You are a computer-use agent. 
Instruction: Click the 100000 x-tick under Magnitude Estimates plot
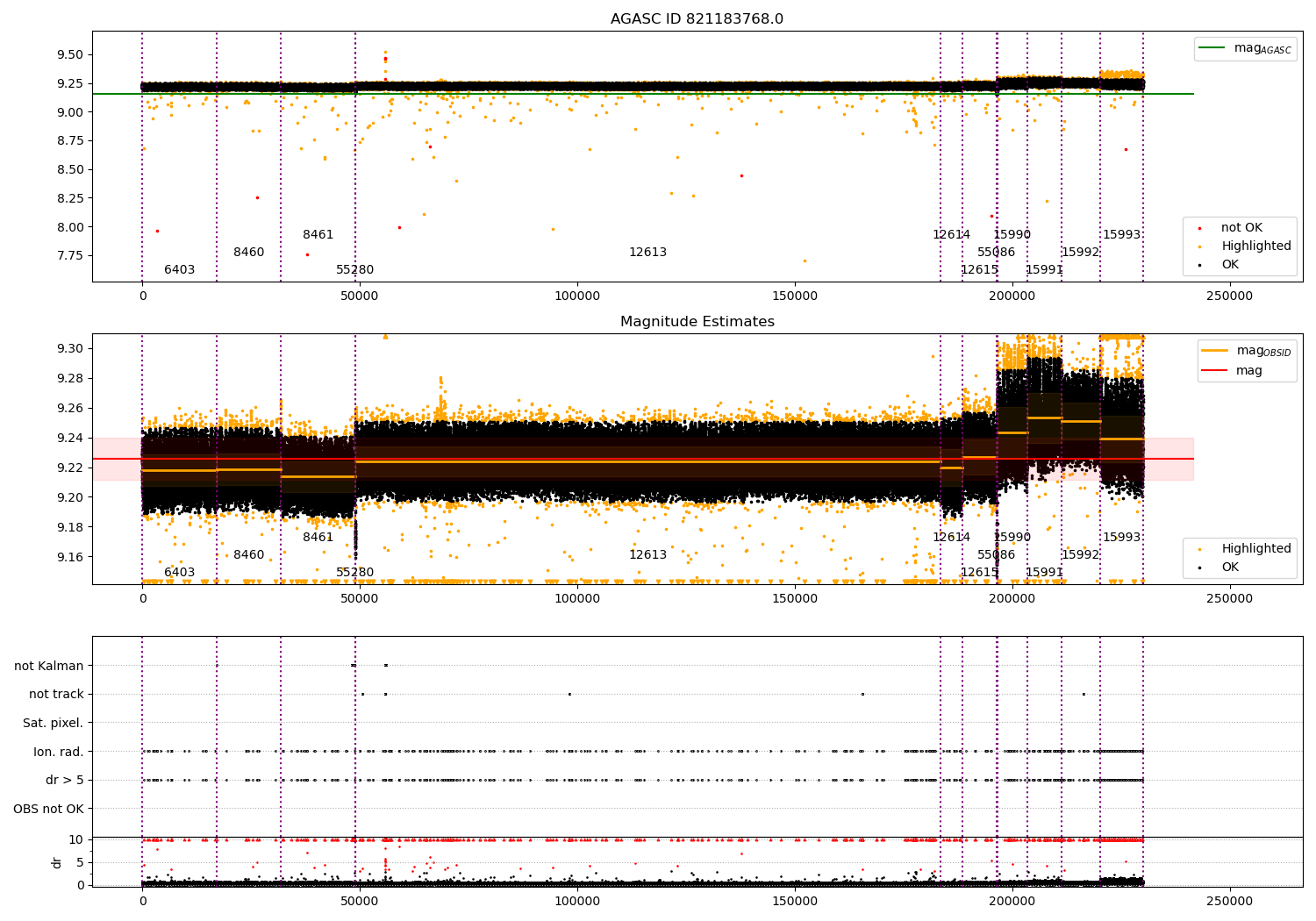[x=577, y=599]
